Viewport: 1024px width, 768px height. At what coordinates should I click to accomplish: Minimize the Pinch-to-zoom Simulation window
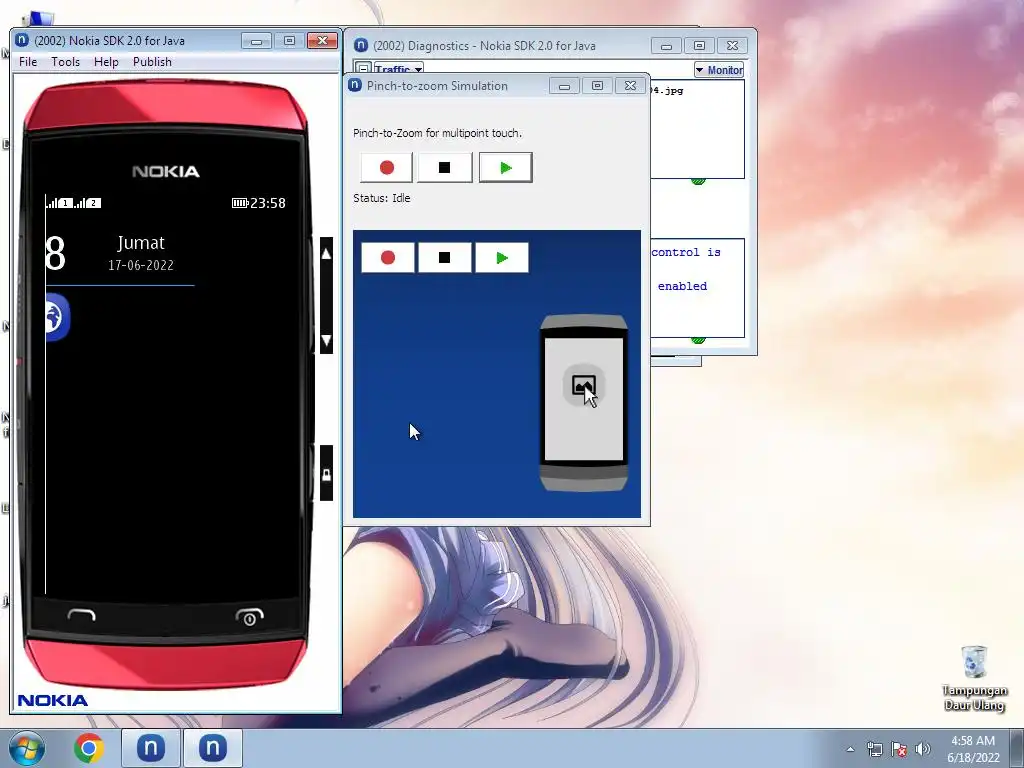coord(564,86)
